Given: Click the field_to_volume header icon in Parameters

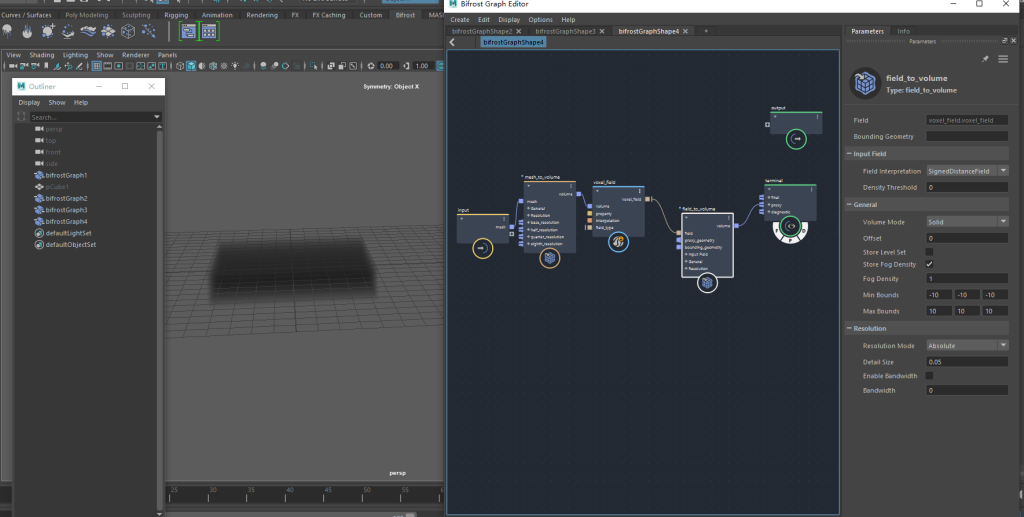Looking at the screenshot, I should tap(865, 84).
